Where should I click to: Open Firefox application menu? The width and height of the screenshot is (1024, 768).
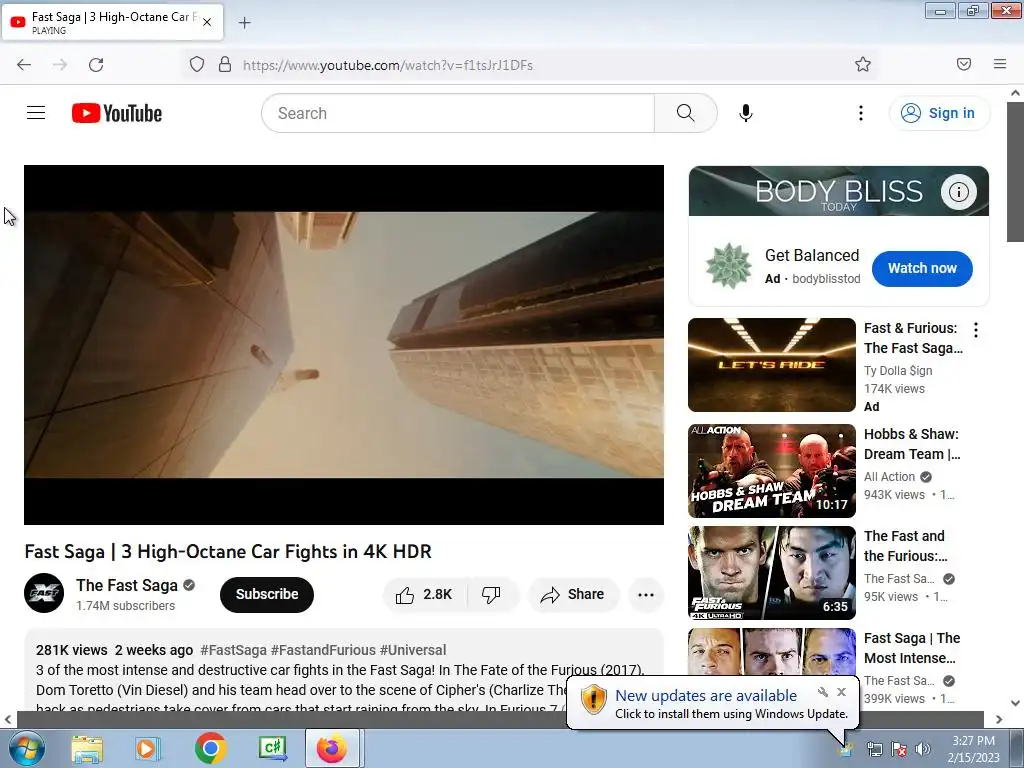click(x=1000, y=64)
